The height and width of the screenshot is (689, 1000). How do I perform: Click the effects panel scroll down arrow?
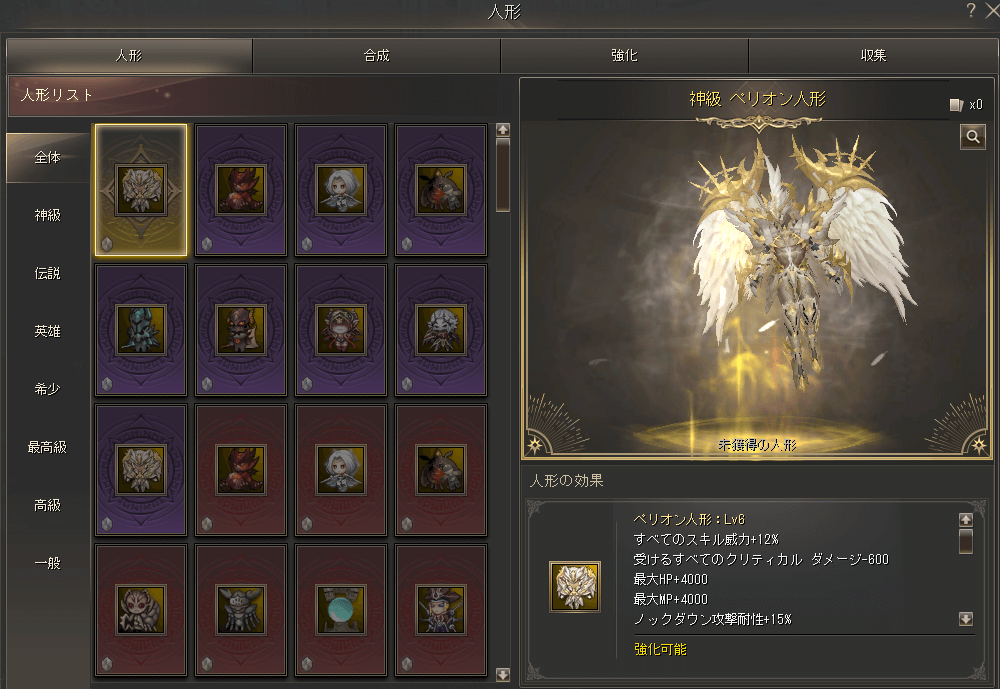966,618
